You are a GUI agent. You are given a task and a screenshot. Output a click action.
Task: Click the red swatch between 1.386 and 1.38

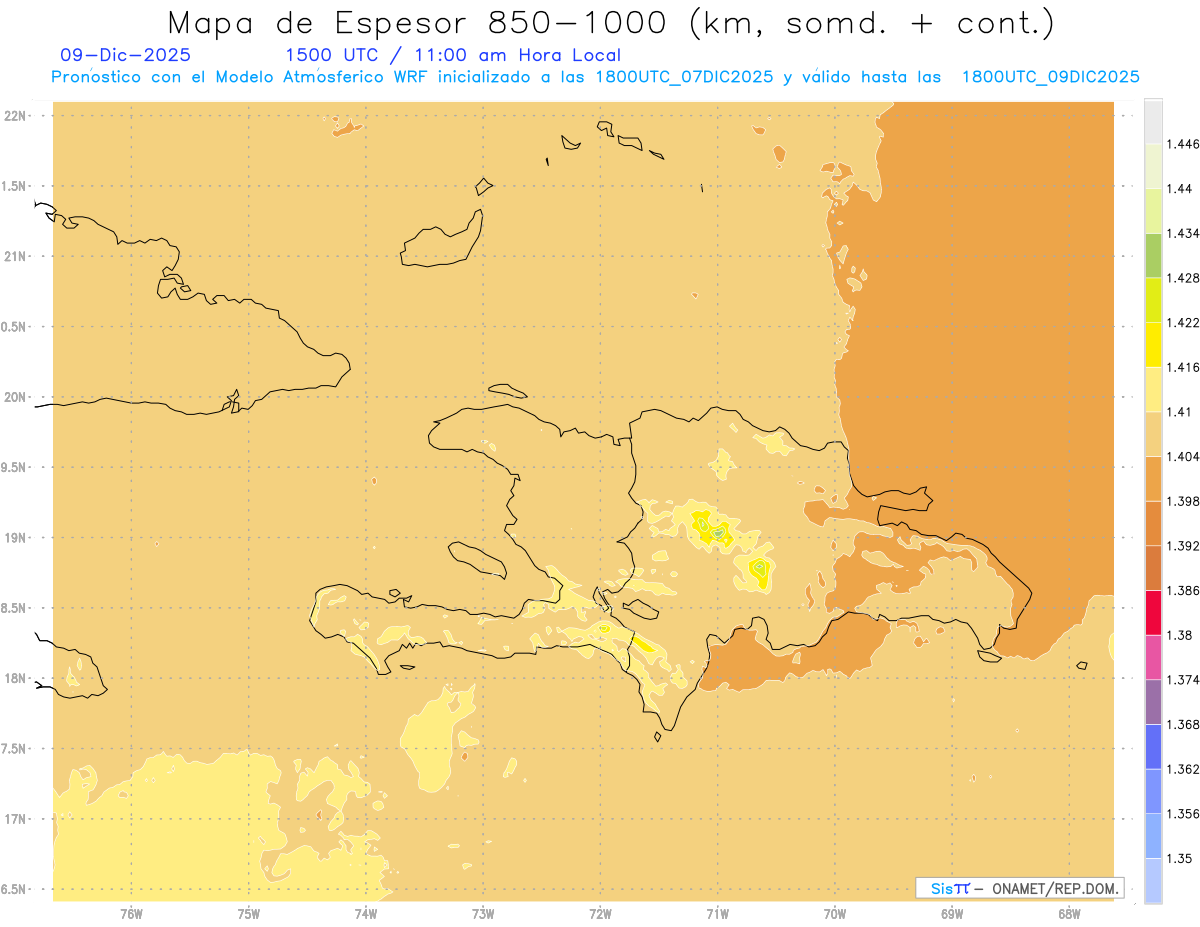(x=1153, y=612)
